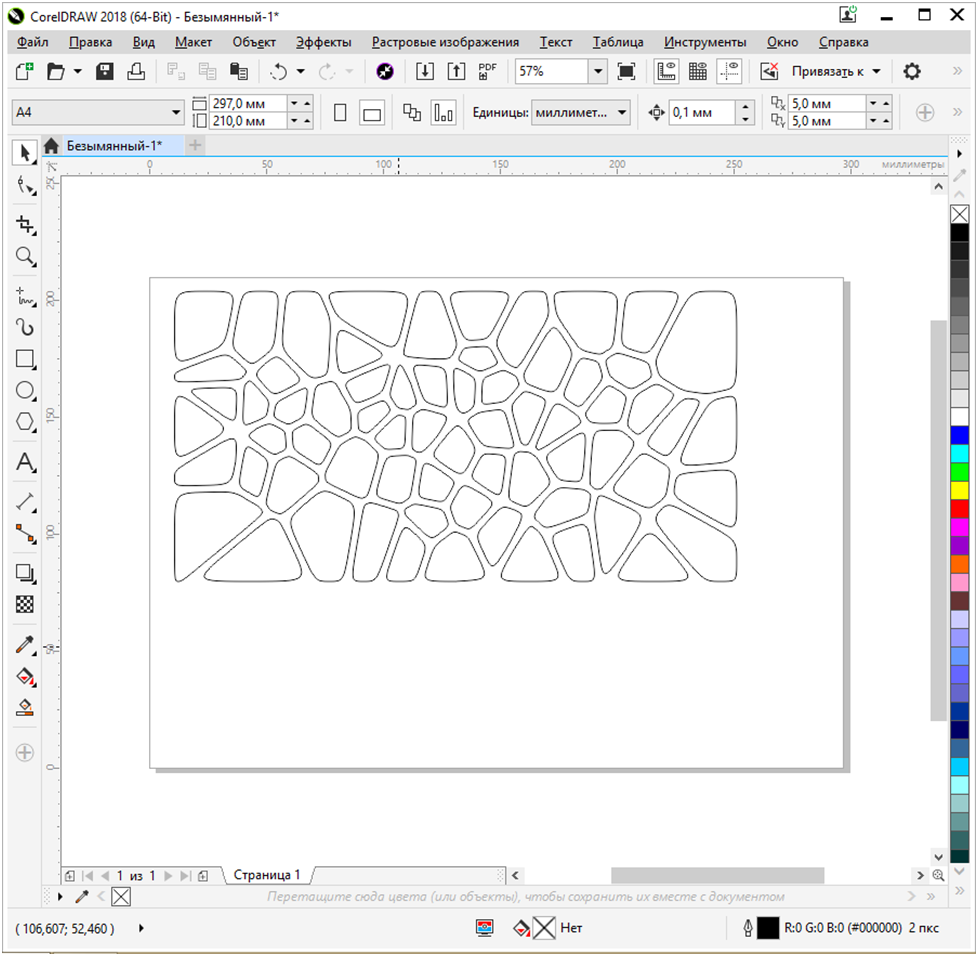Open the Файл menu
Viewport: 978px width, 956px height.
[x=32, y=42]
